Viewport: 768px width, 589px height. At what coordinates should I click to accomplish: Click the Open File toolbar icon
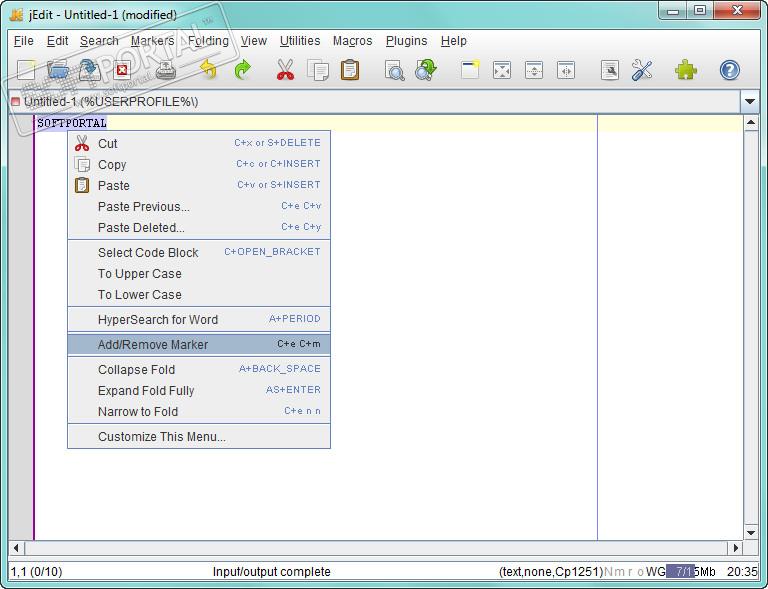(x=58, y=70)
